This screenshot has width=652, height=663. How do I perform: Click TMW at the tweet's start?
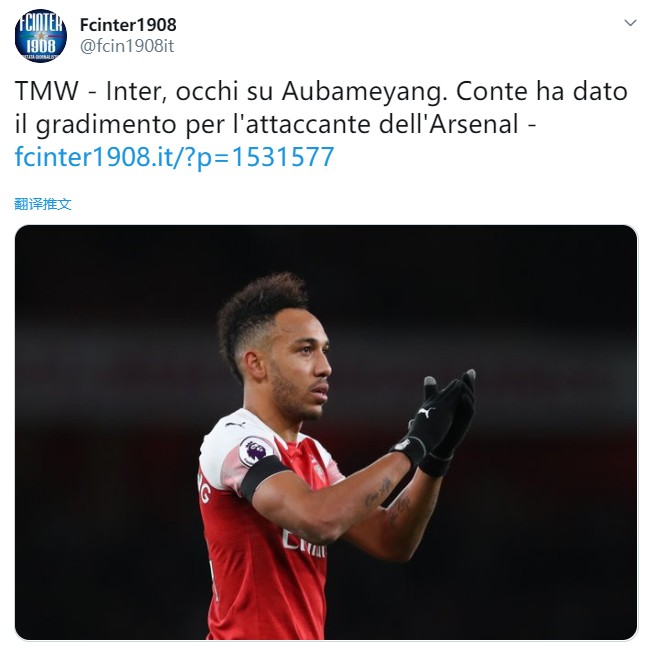coord(44,91)
